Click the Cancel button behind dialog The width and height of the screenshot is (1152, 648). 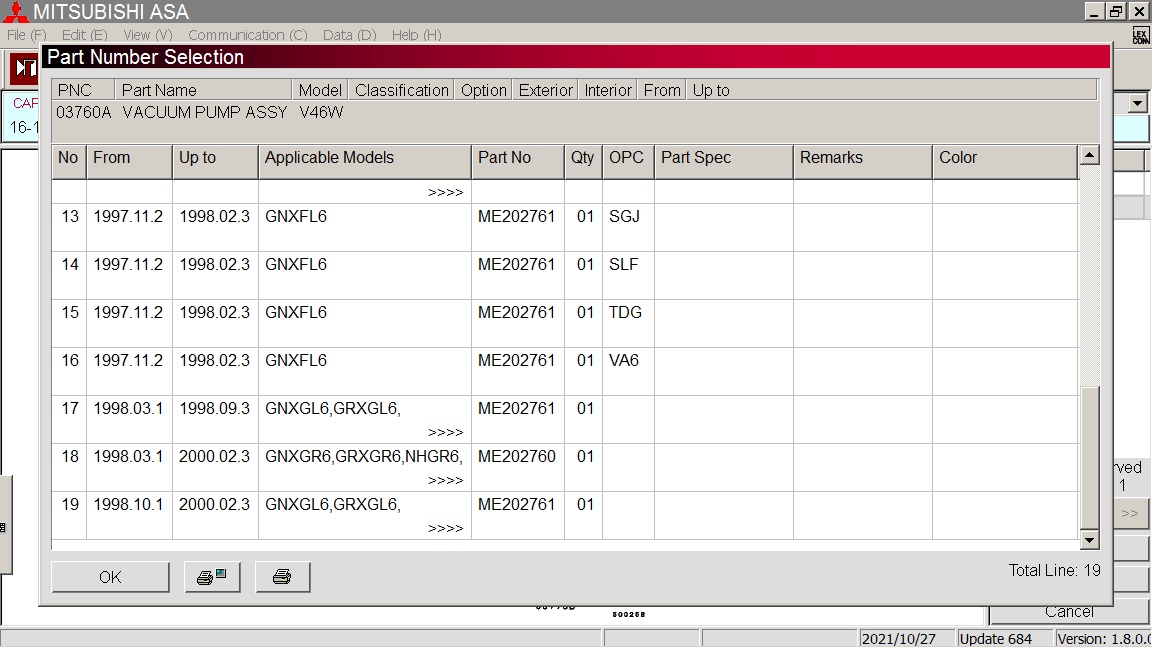click(x=1069, y=612)
